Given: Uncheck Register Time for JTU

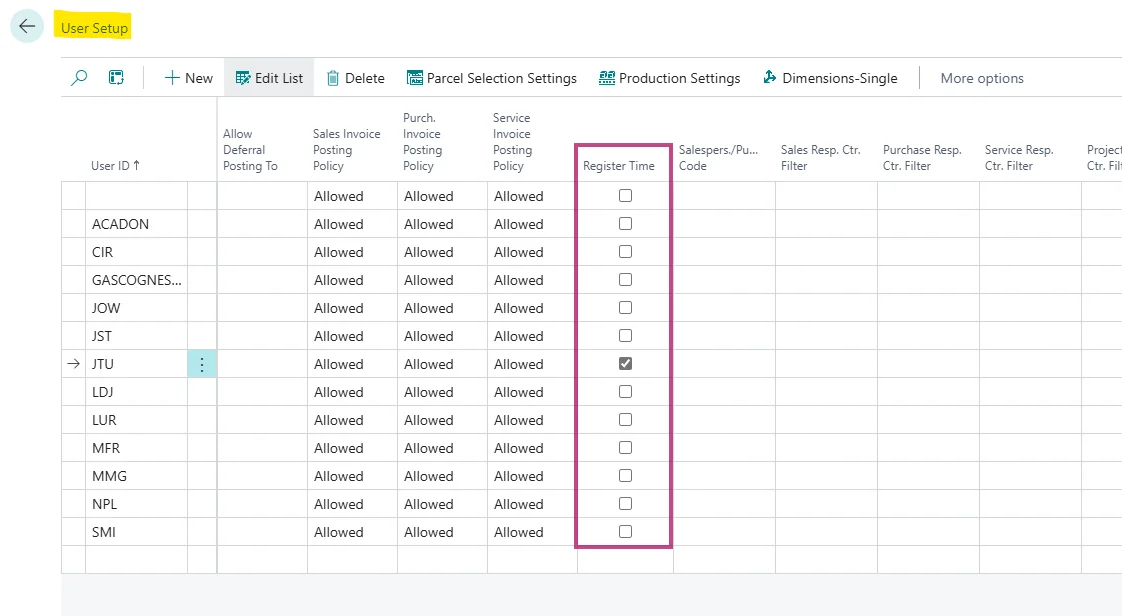Looking at the screenshot, I should pos(625,364).
